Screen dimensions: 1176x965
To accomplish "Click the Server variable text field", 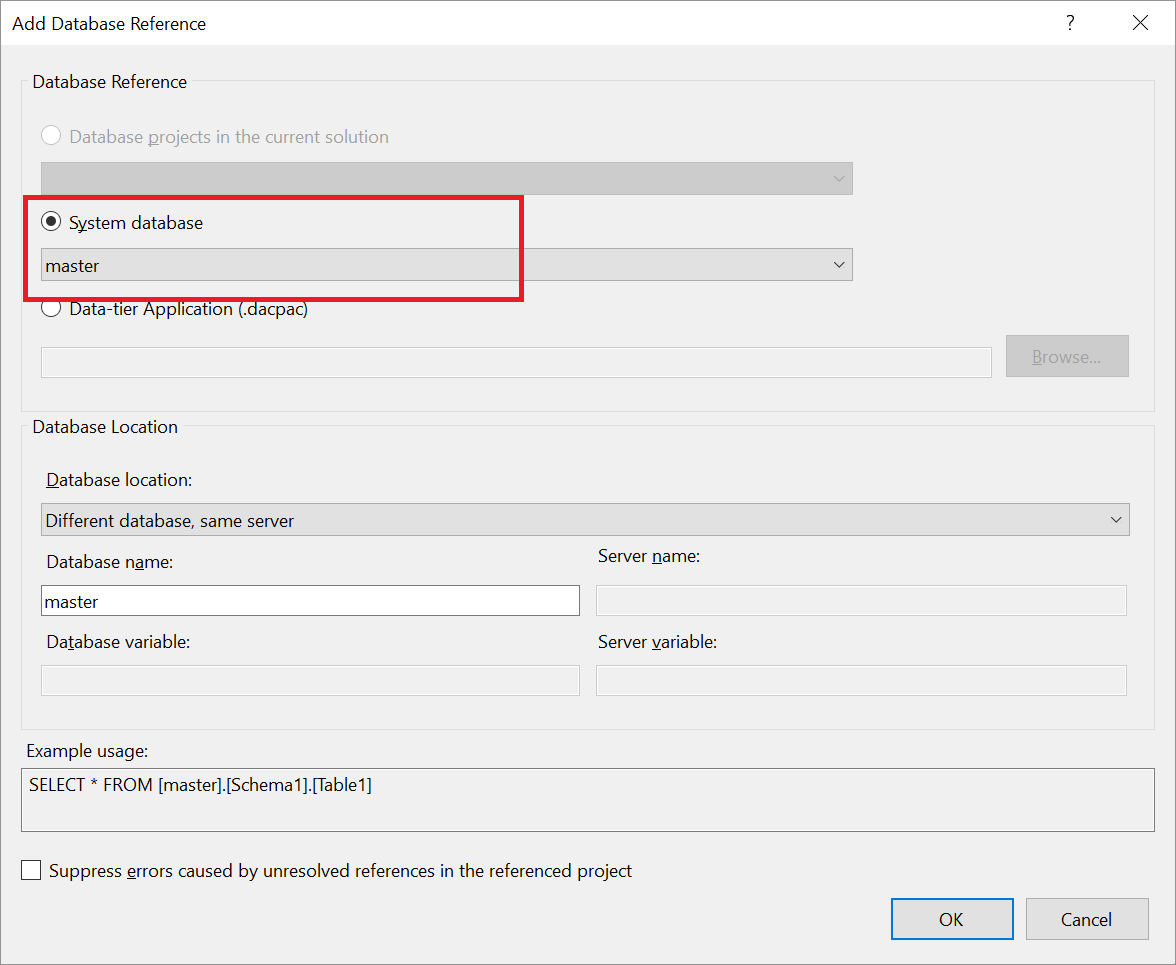I will pyautogui.click(x=861, y=681).
